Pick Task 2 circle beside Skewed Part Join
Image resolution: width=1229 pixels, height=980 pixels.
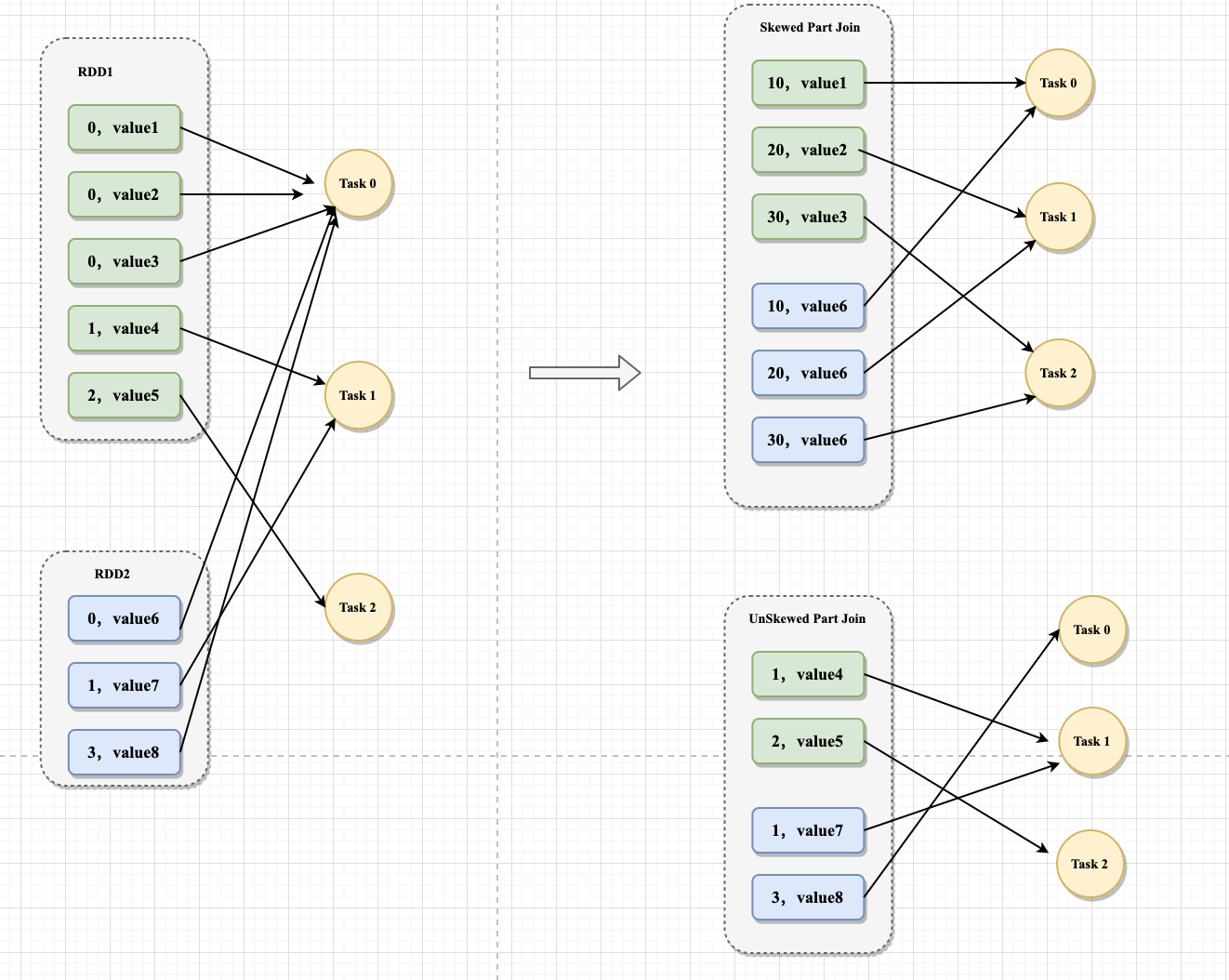click(x=1059, y=373)
